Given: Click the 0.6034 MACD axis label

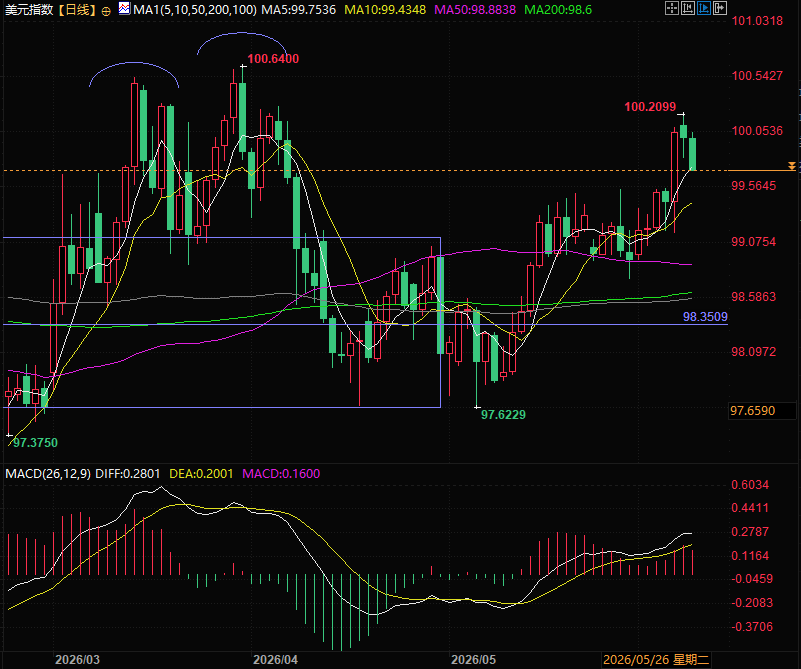Looking at the screenshot, I should click(x=750, y=485).
